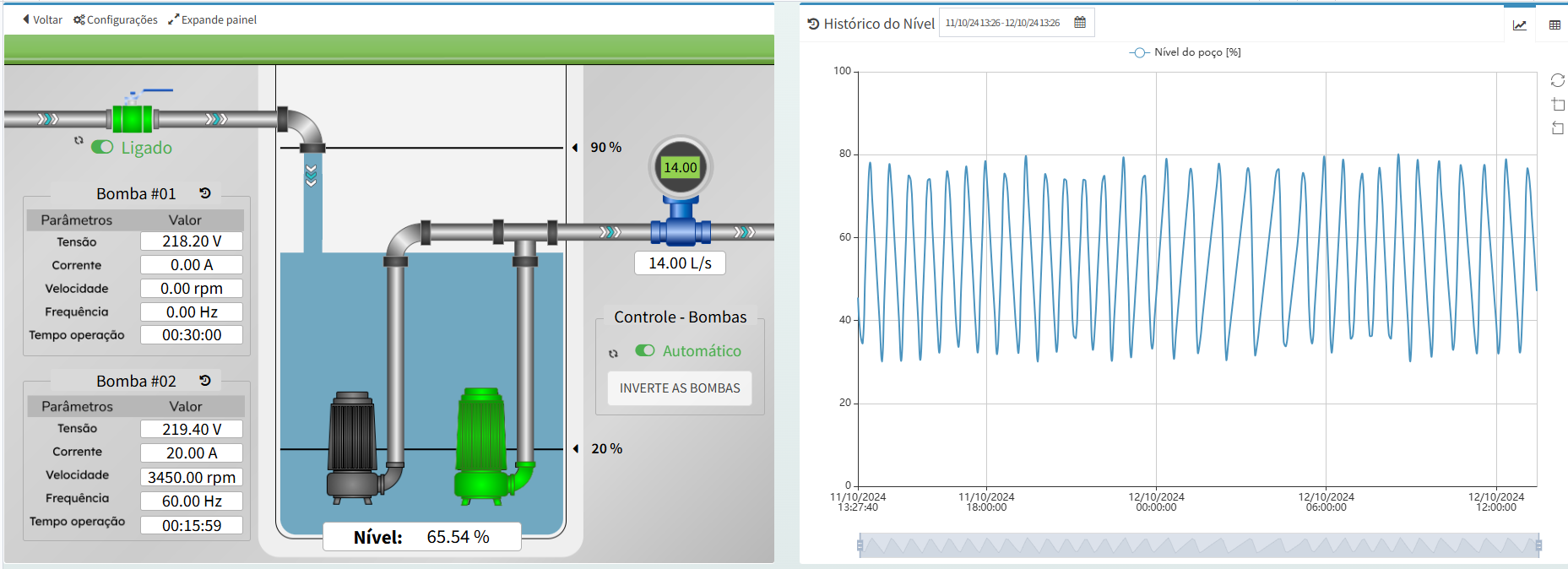The image size is (1568, 569).
Task: Restore chart using circular arrows icon
Action: tap(1557, 80)
